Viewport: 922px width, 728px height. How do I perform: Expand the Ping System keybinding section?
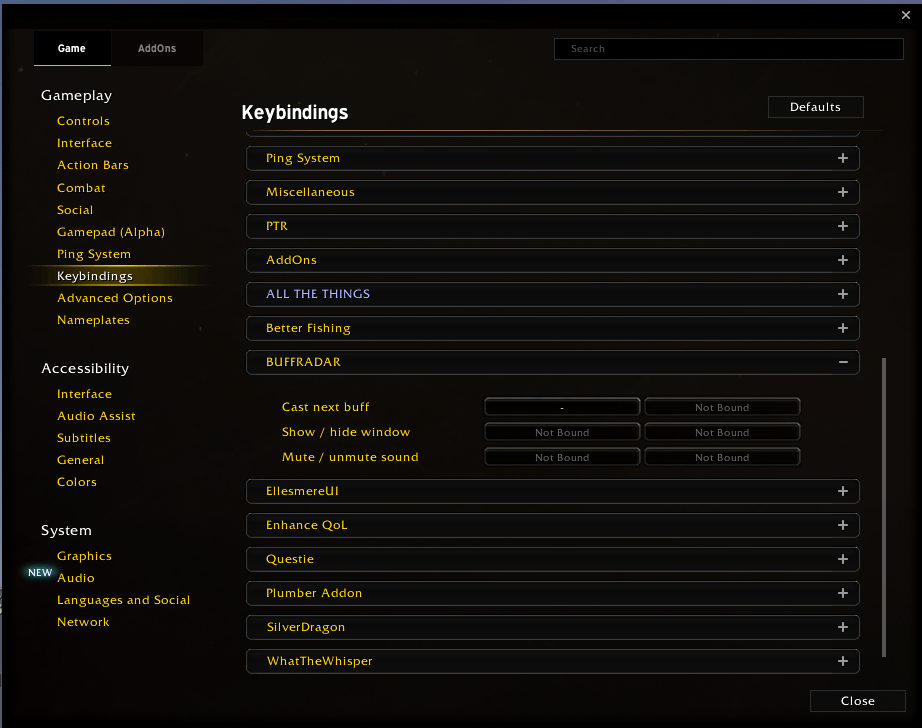[x=553, y=158]
